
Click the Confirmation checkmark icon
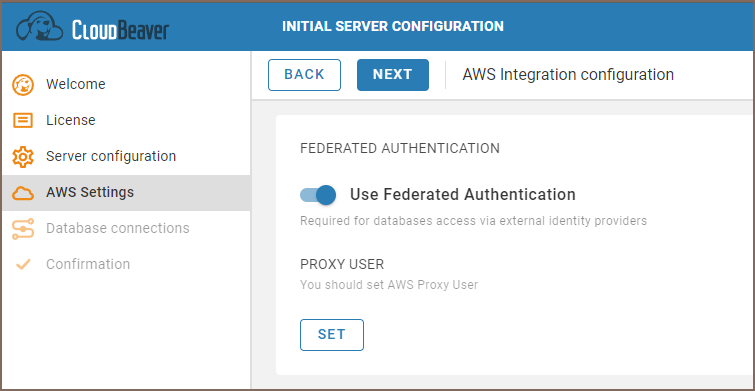pyautogui.click(x=23, y=264)
